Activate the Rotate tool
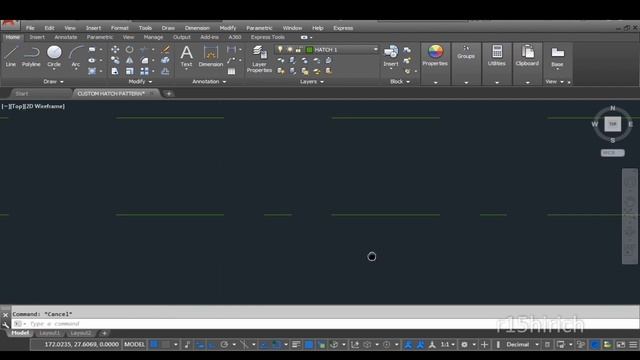640x360 pixels. point(129,49)
